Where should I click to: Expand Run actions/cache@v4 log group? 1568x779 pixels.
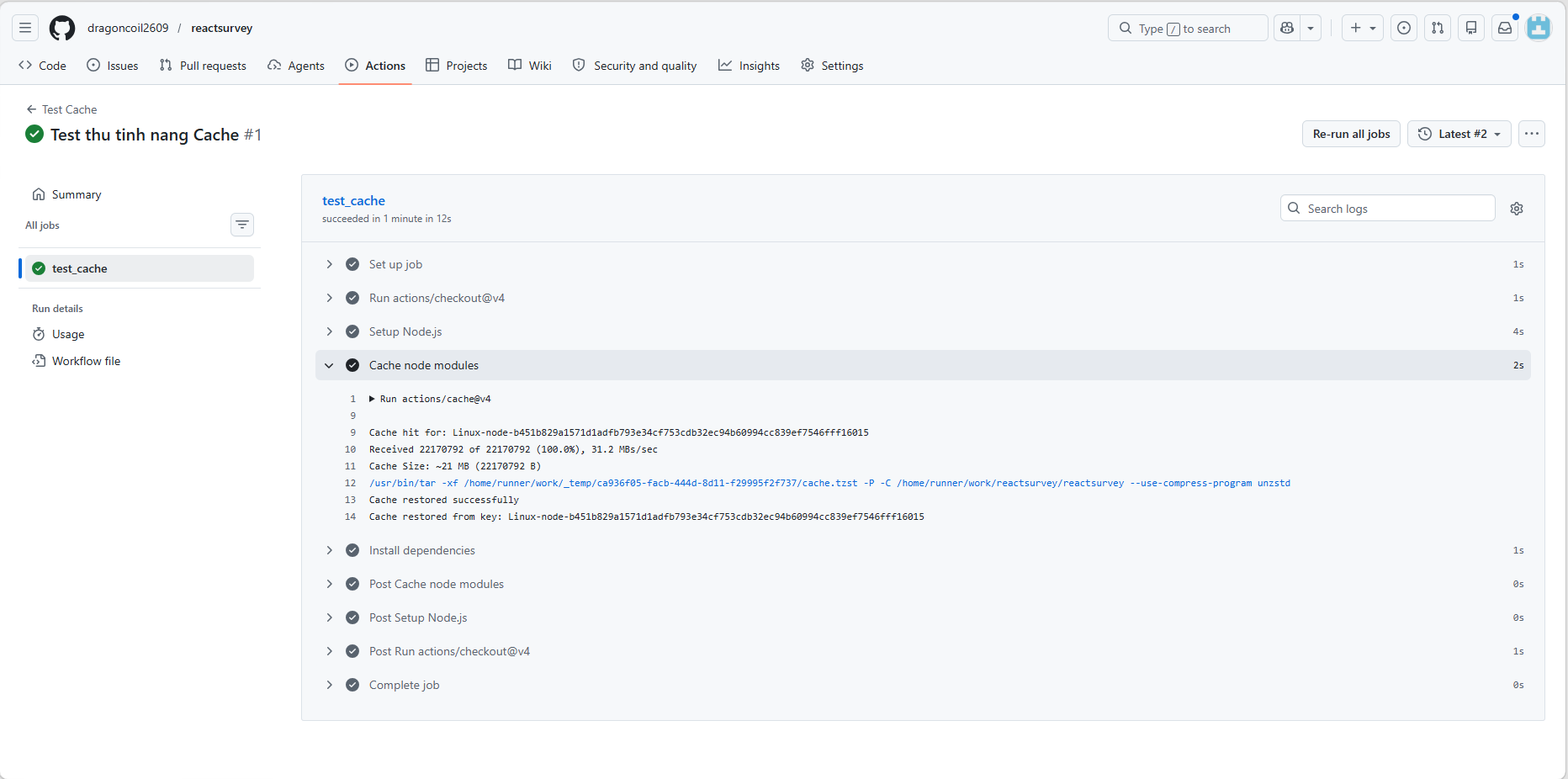click(430, 399)
